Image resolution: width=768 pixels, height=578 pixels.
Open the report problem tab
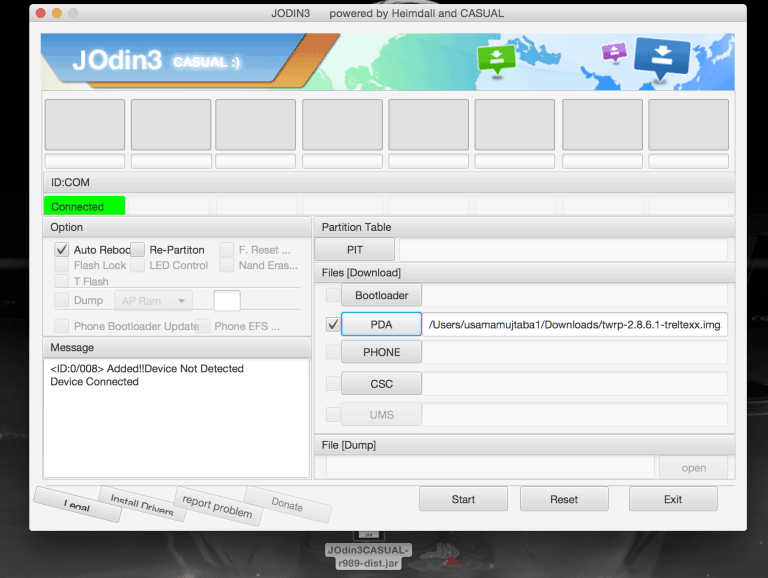217,506
